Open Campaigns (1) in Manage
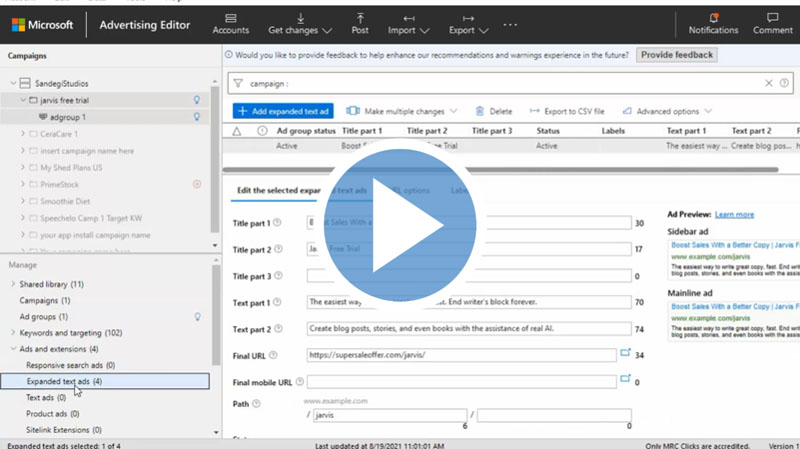The width and height of the screenshot is (800, 449). (45, 301)
